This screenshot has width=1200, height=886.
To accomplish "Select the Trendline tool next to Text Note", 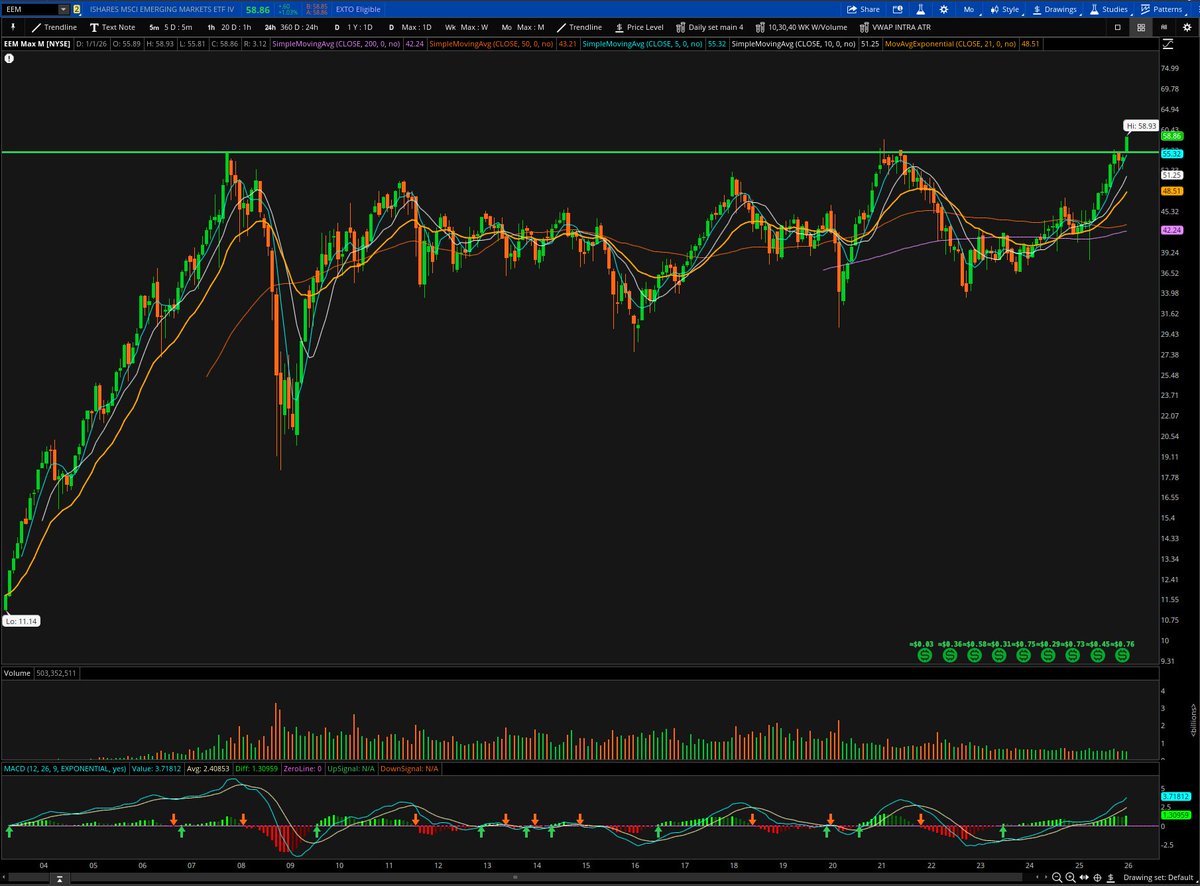I will [x=53, y=27].
